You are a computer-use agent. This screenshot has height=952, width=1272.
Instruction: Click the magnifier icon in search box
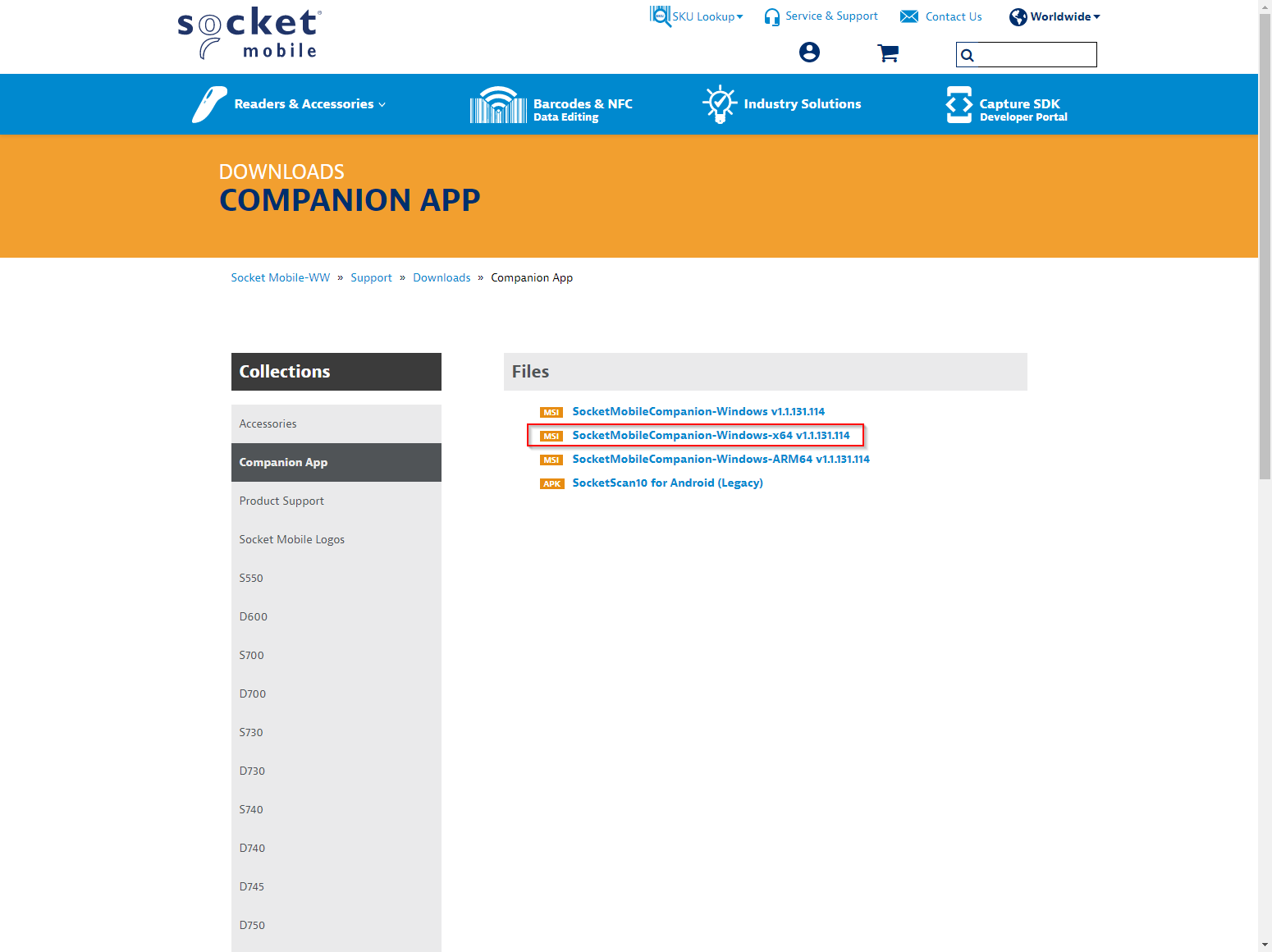pos(968,56)
